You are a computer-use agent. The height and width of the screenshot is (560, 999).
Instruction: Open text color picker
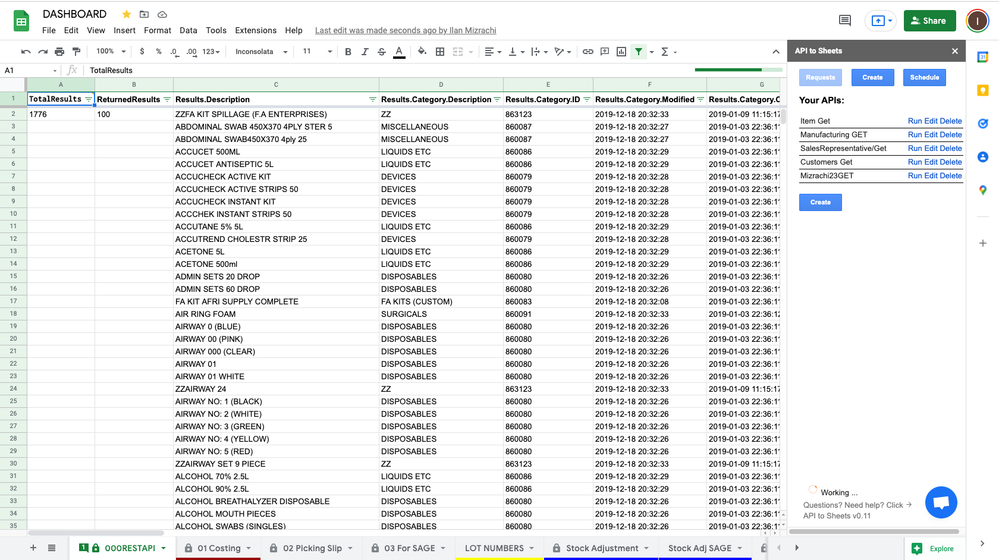(399, 52)
